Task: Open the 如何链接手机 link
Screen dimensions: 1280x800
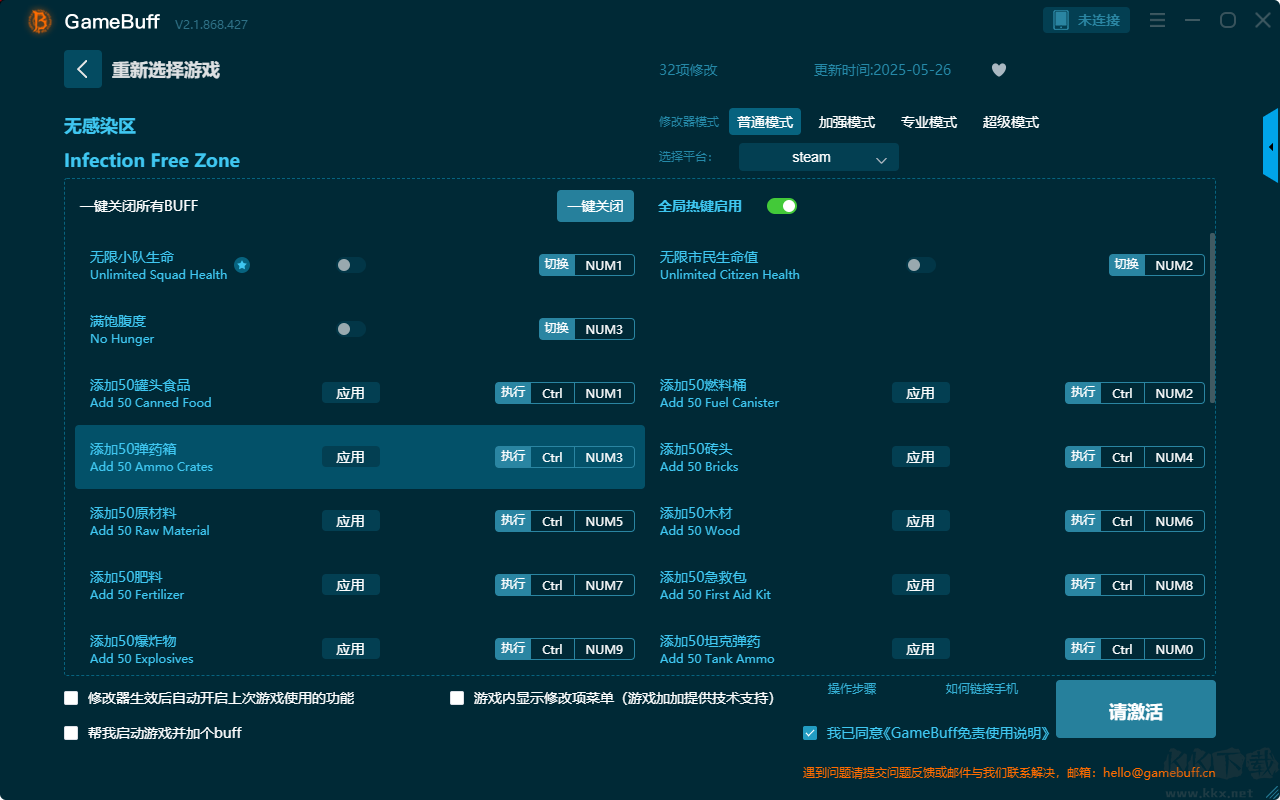Action: (981, 689)
